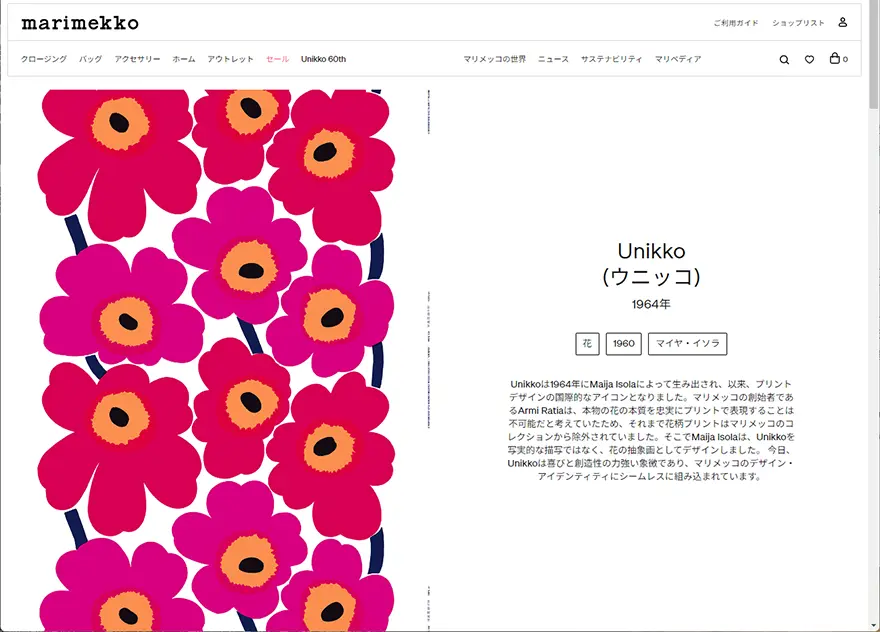The height and width of the screenshot is (632, 880).
Task: Open the バッグ menu
Action: [90, 59]
